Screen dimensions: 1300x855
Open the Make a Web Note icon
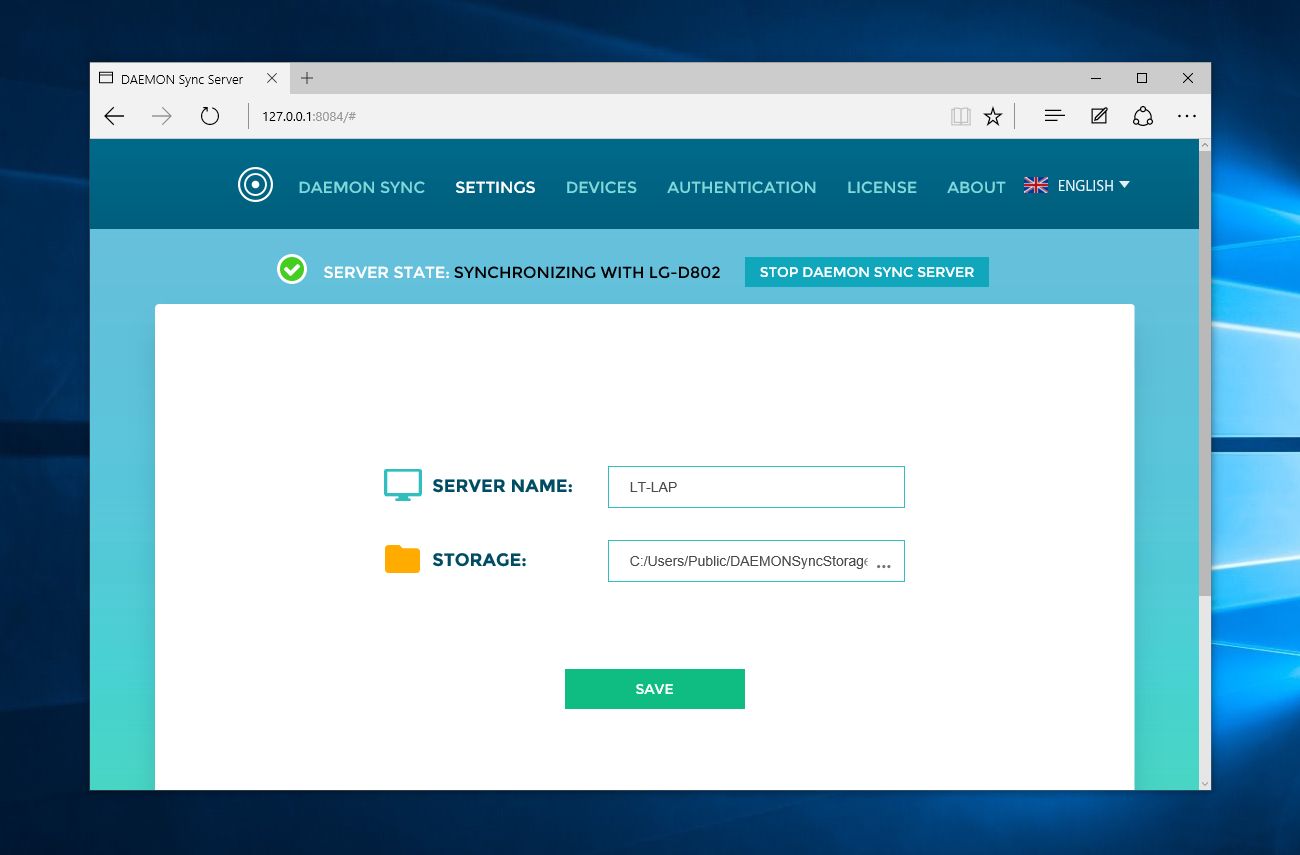click(x=1099, y=116)
